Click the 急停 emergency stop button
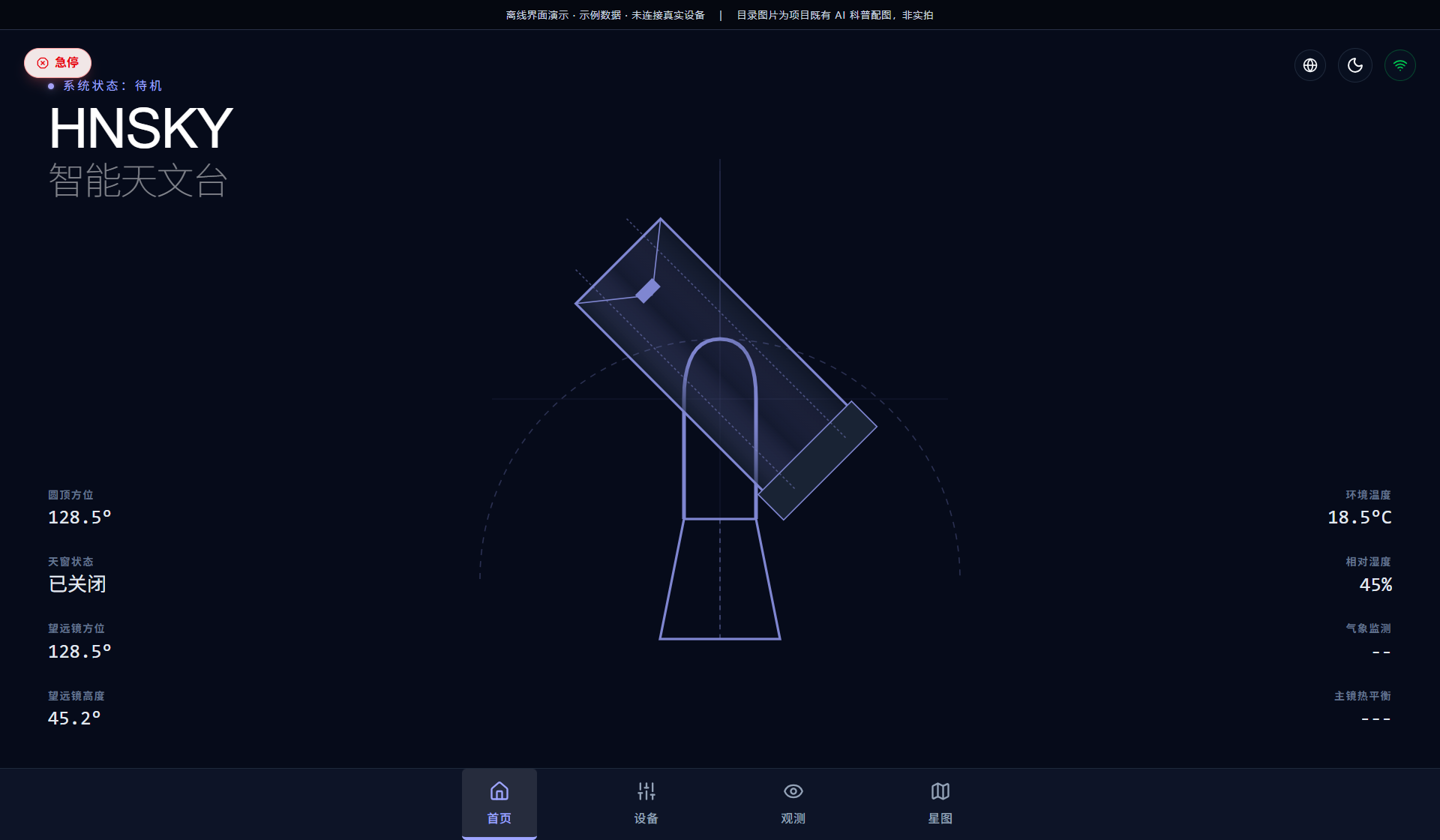Image resolution: width=1440 pixels, height=840 pixels. click(58, 63)
